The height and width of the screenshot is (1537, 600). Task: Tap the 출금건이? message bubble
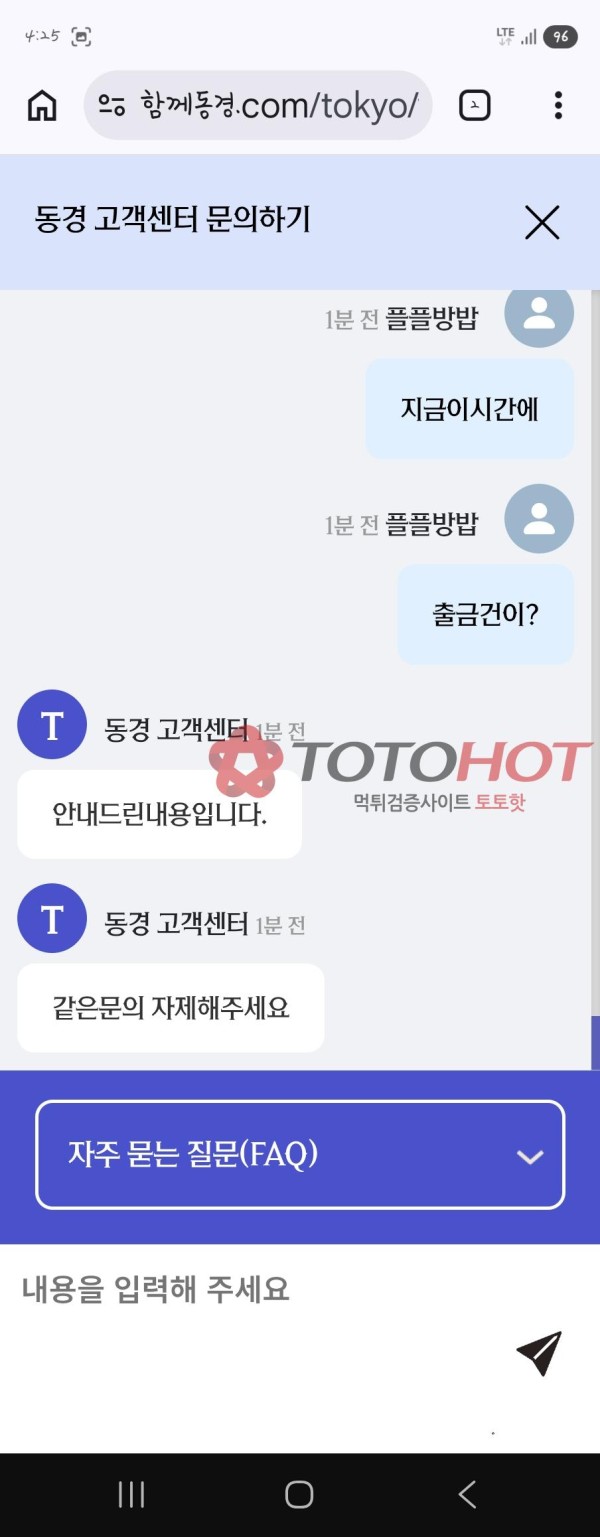tap(486, 615)
